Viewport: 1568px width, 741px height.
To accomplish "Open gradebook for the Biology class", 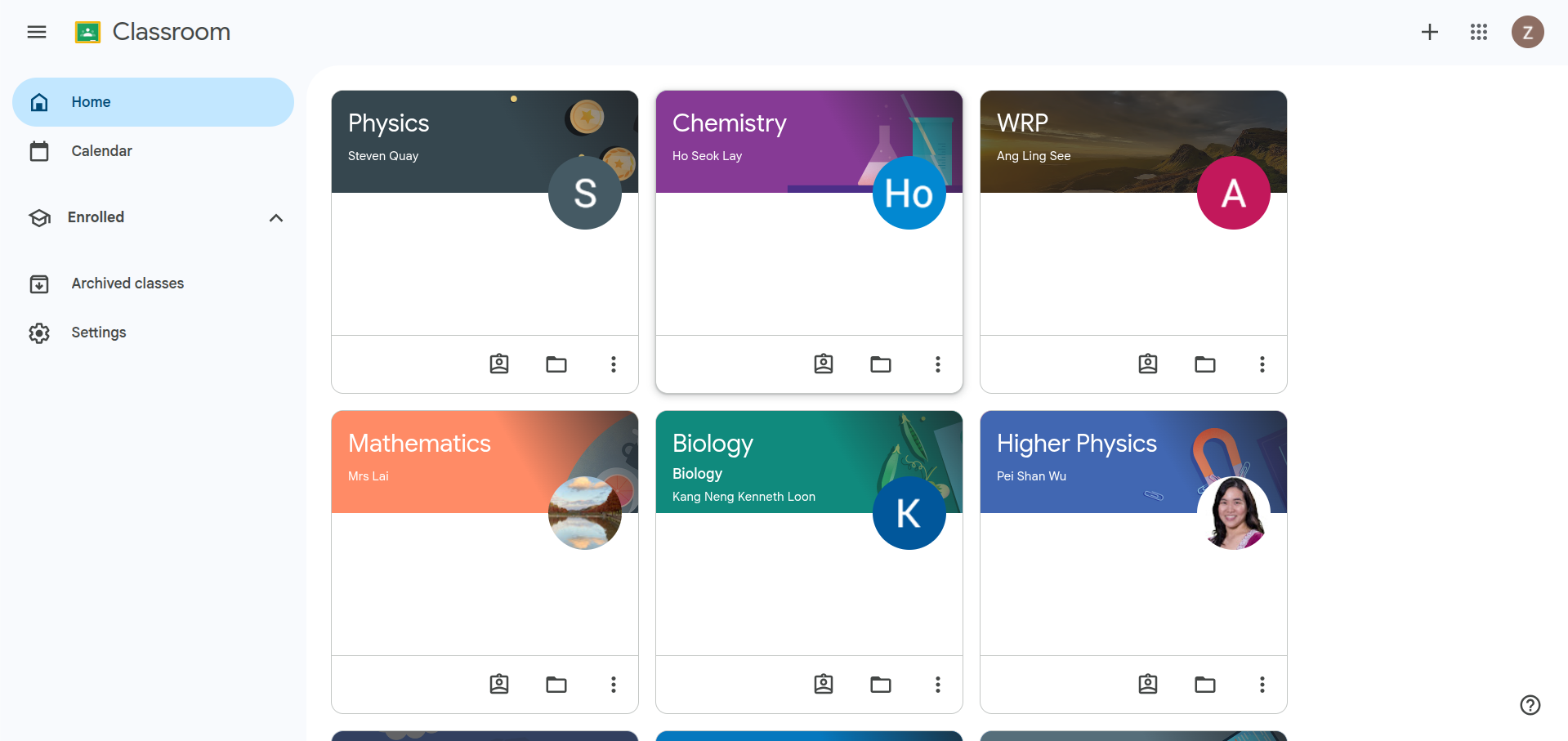I will coord(823,685).
